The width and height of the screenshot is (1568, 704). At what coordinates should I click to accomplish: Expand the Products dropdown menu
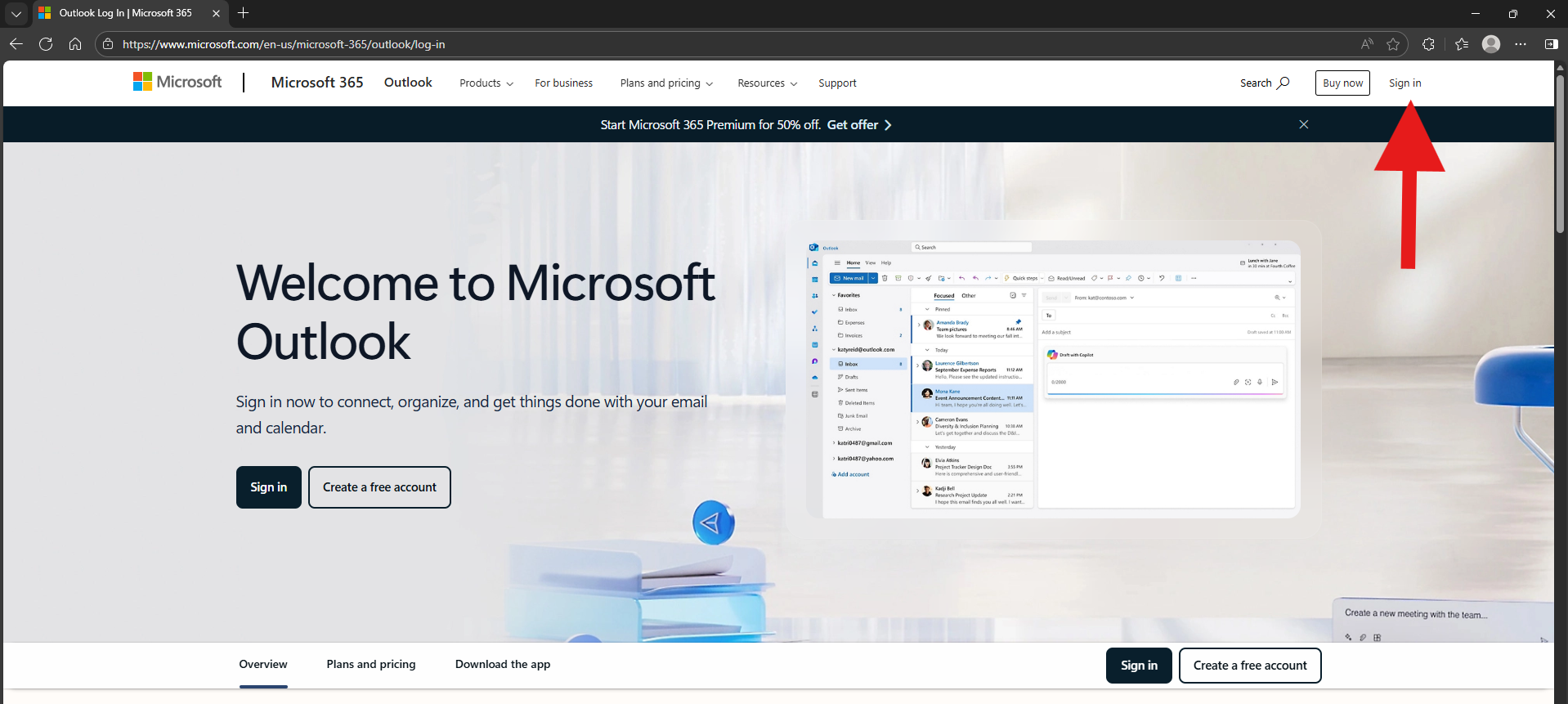tap(486, 83)
